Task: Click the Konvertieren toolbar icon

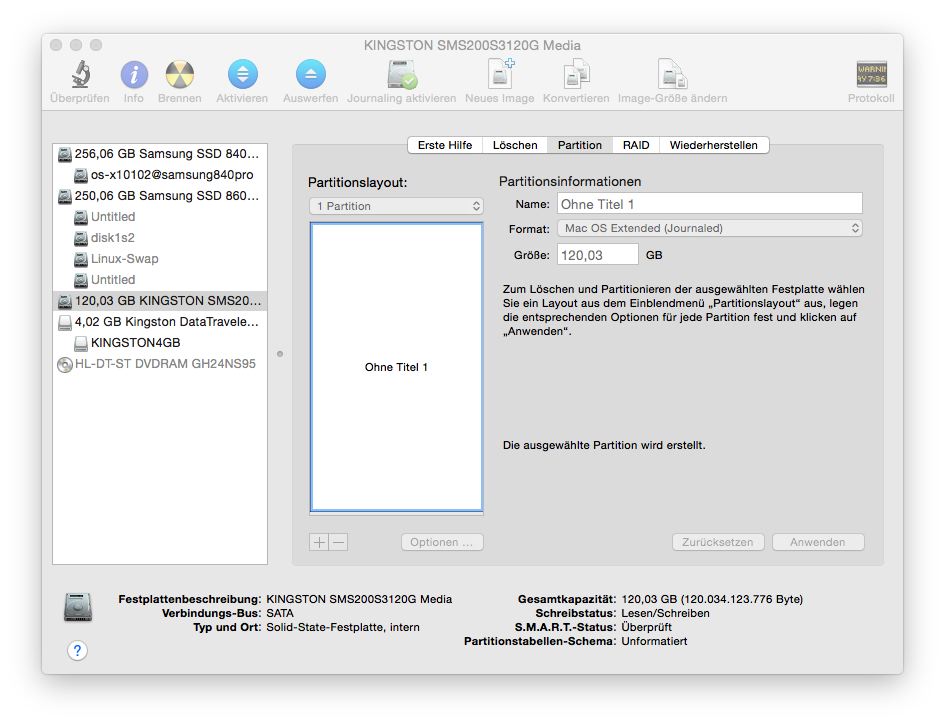Action: pyautogui.click(x=575, y=75)
